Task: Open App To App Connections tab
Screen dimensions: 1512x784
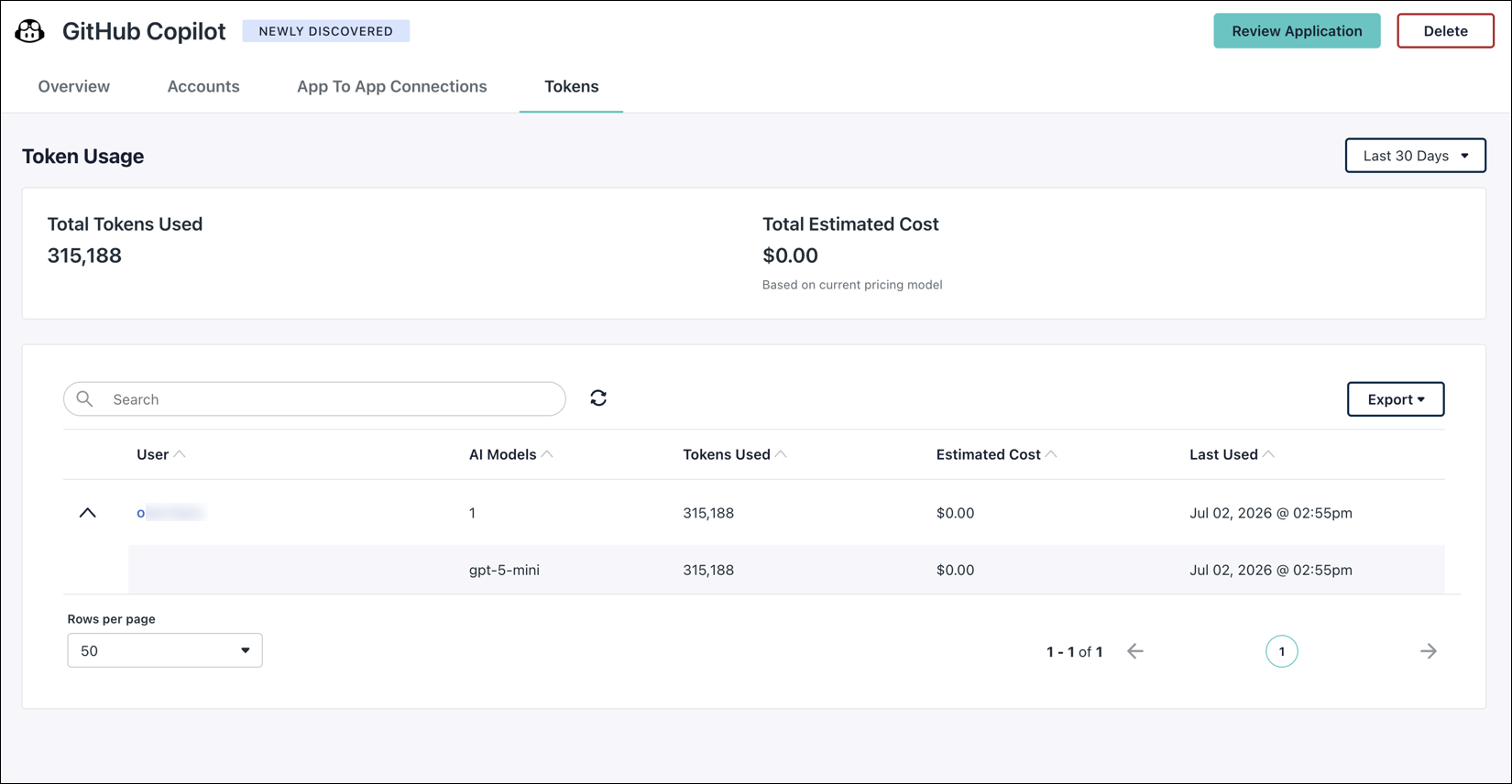Action: tap(392, 86)
